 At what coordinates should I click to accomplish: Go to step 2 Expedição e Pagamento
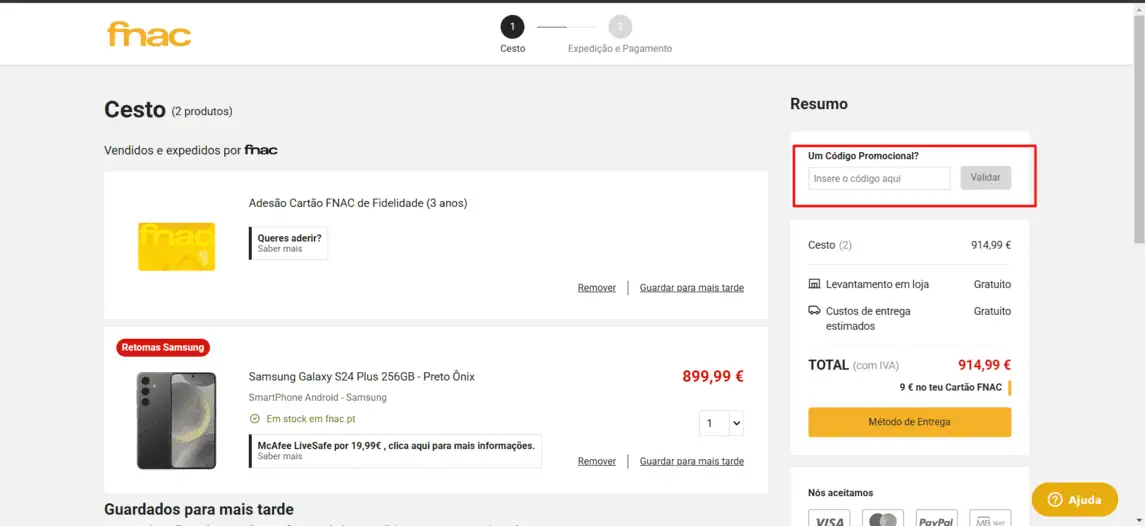pos(620,27)
